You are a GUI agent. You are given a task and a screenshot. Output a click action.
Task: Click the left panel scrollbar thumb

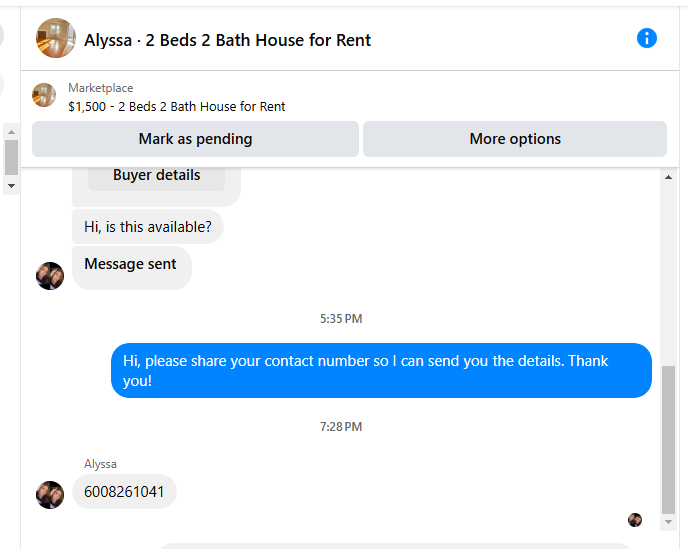(x=11, y=158)
